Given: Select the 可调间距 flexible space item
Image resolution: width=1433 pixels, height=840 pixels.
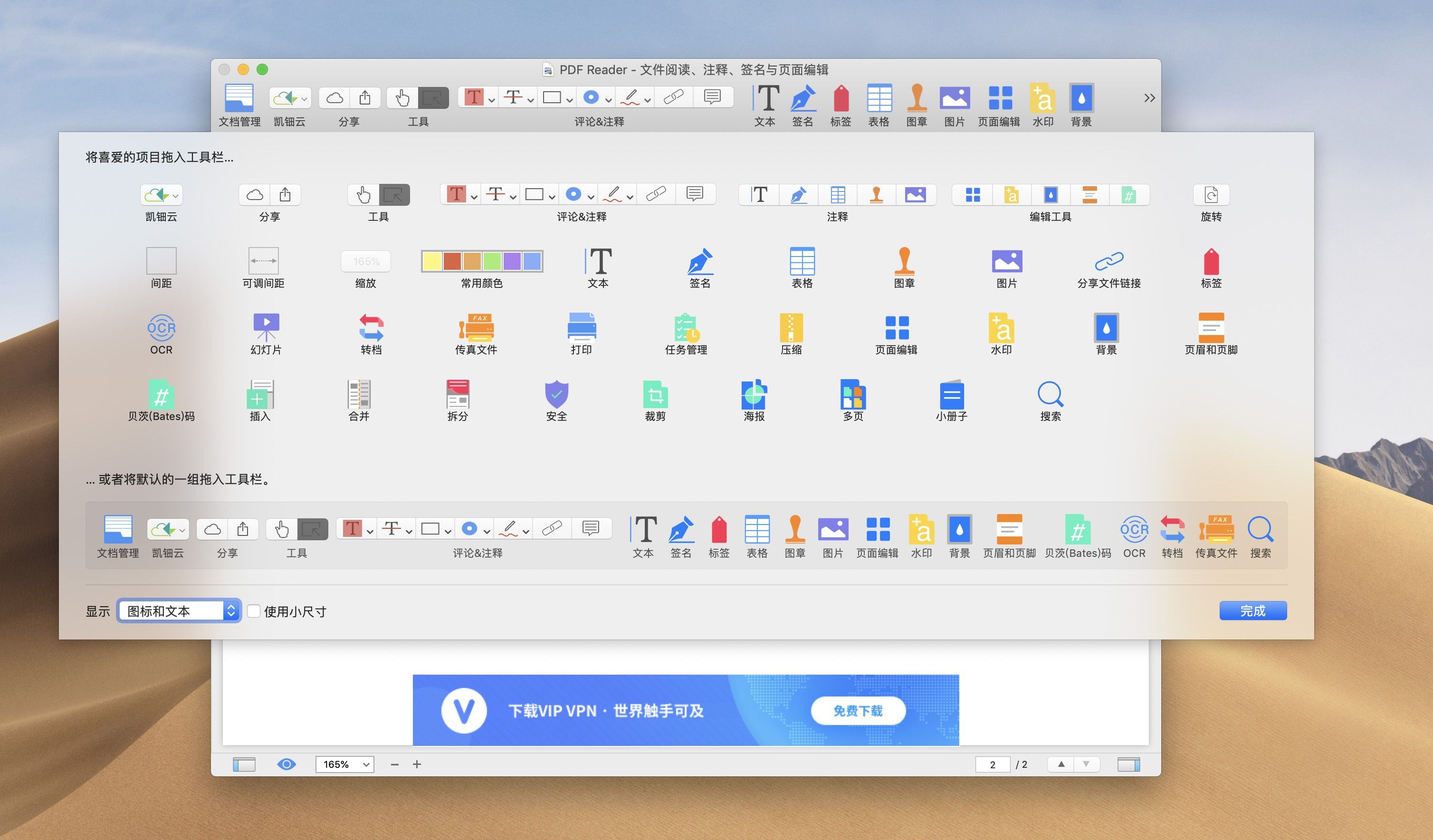Looking at the screenshot, I should 263,261.
